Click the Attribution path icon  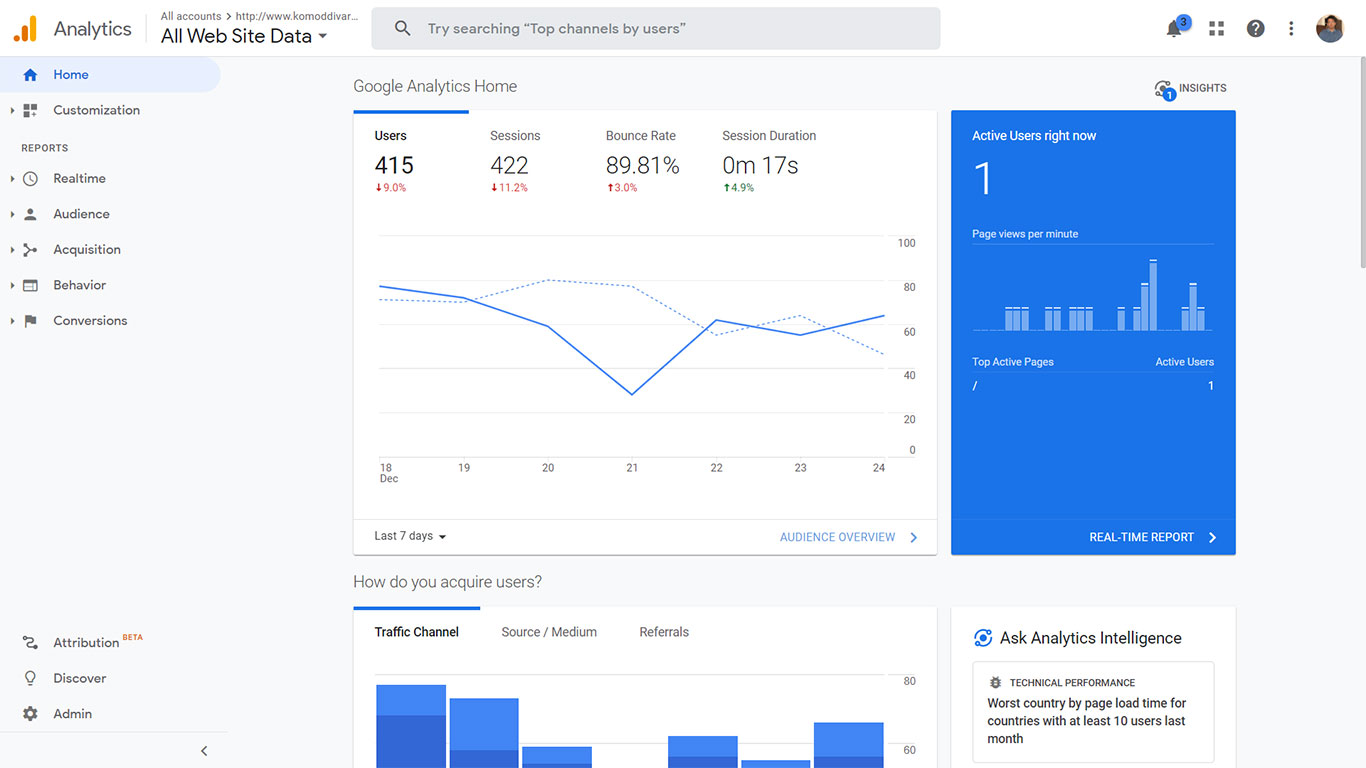(x=30, y=643)
